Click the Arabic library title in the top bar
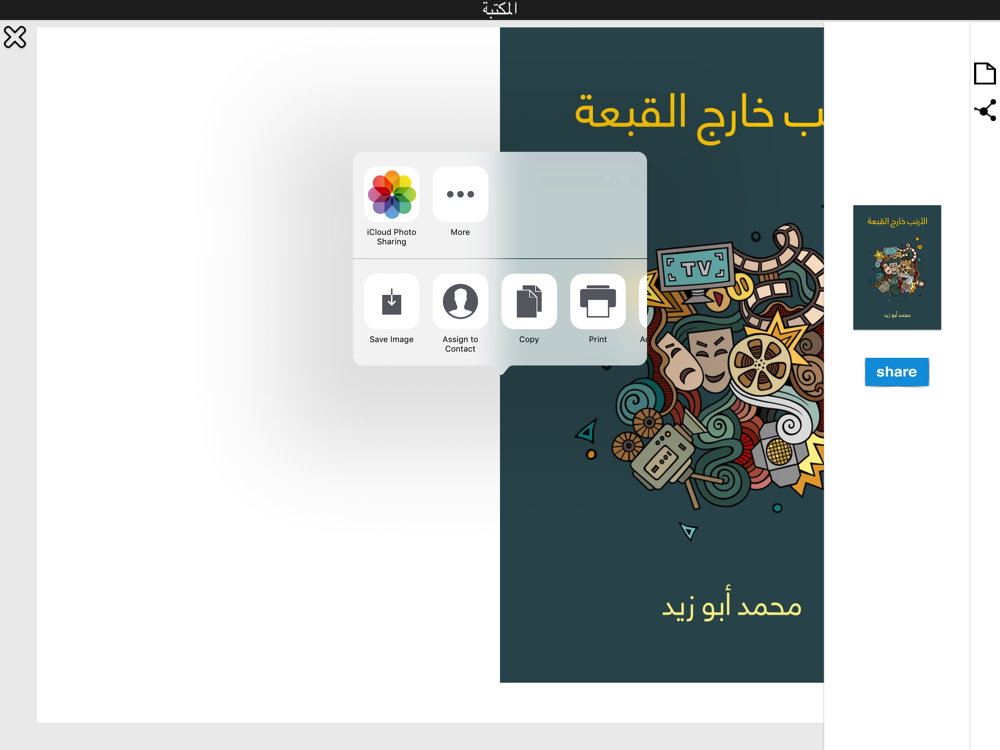 point(499,9)
